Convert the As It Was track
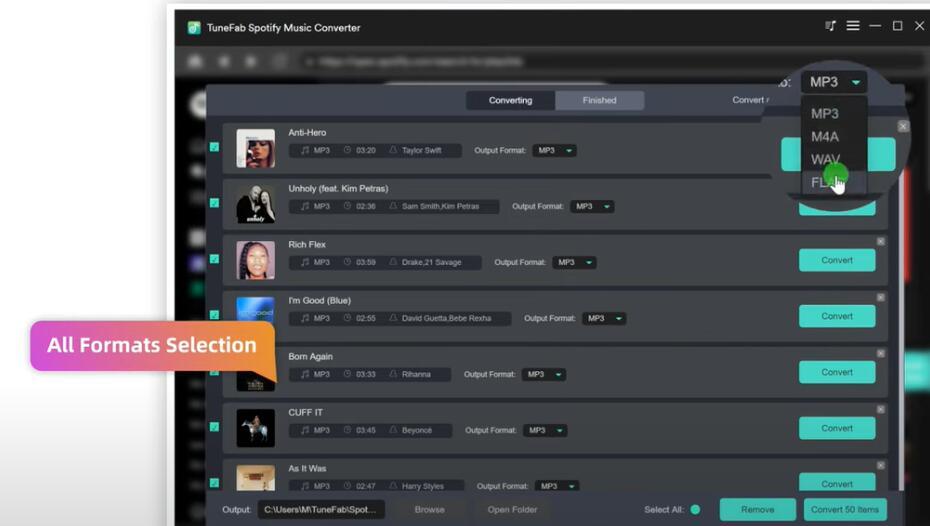Screen dimensions: 930x526 tap(837, 482)
